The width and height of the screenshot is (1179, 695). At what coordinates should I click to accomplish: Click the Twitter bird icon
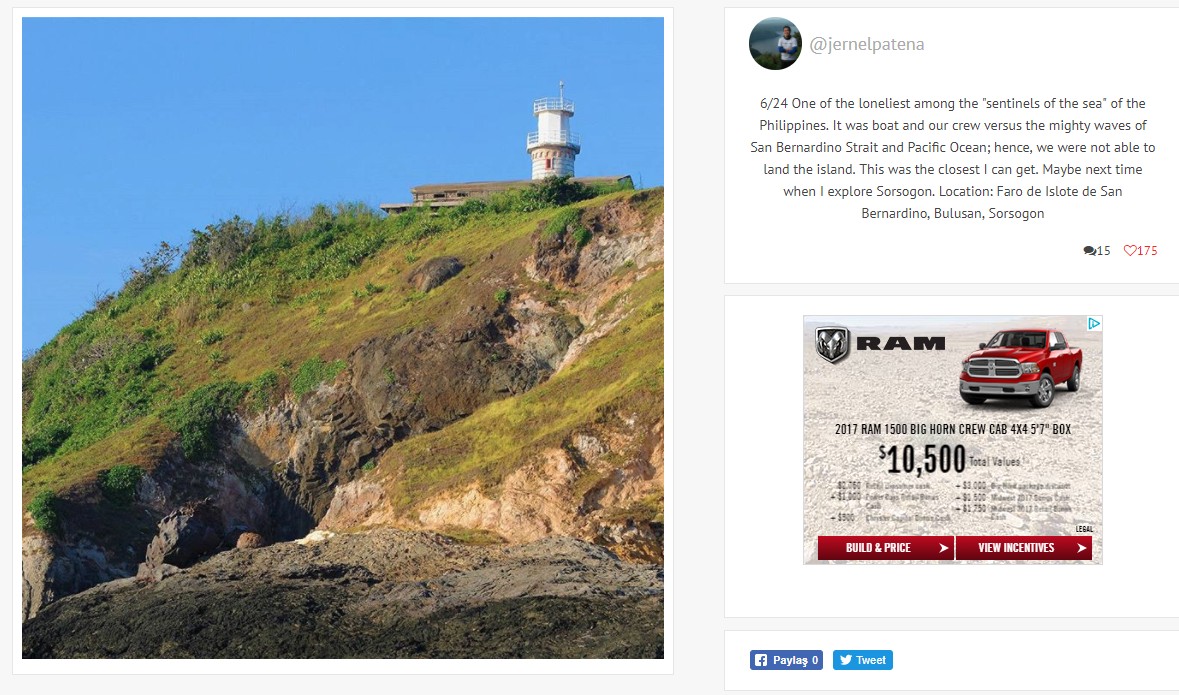coord(846,660)
